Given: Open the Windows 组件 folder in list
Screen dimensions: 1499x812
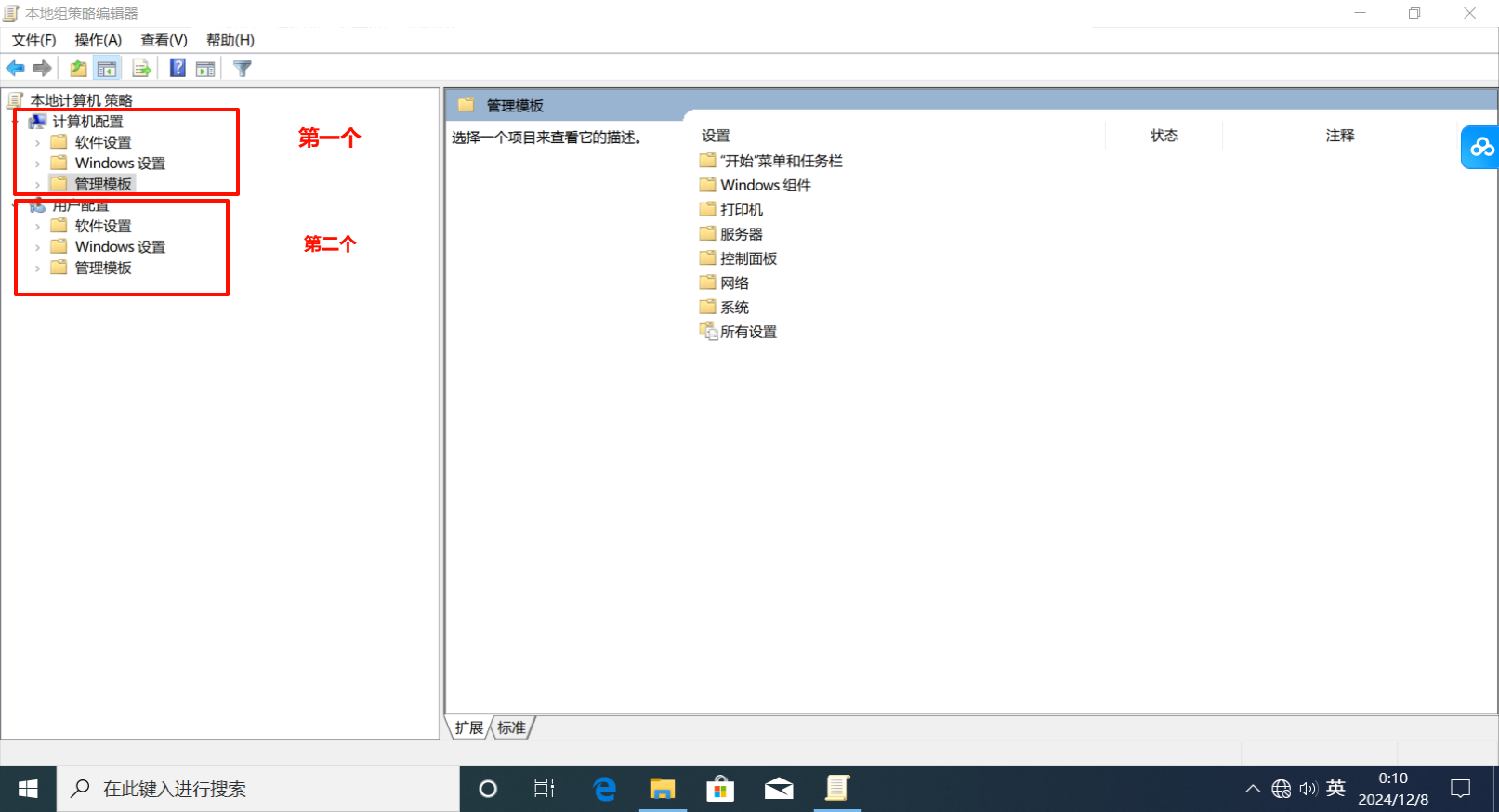Looking at the screenshot, I should pos(756,185).
